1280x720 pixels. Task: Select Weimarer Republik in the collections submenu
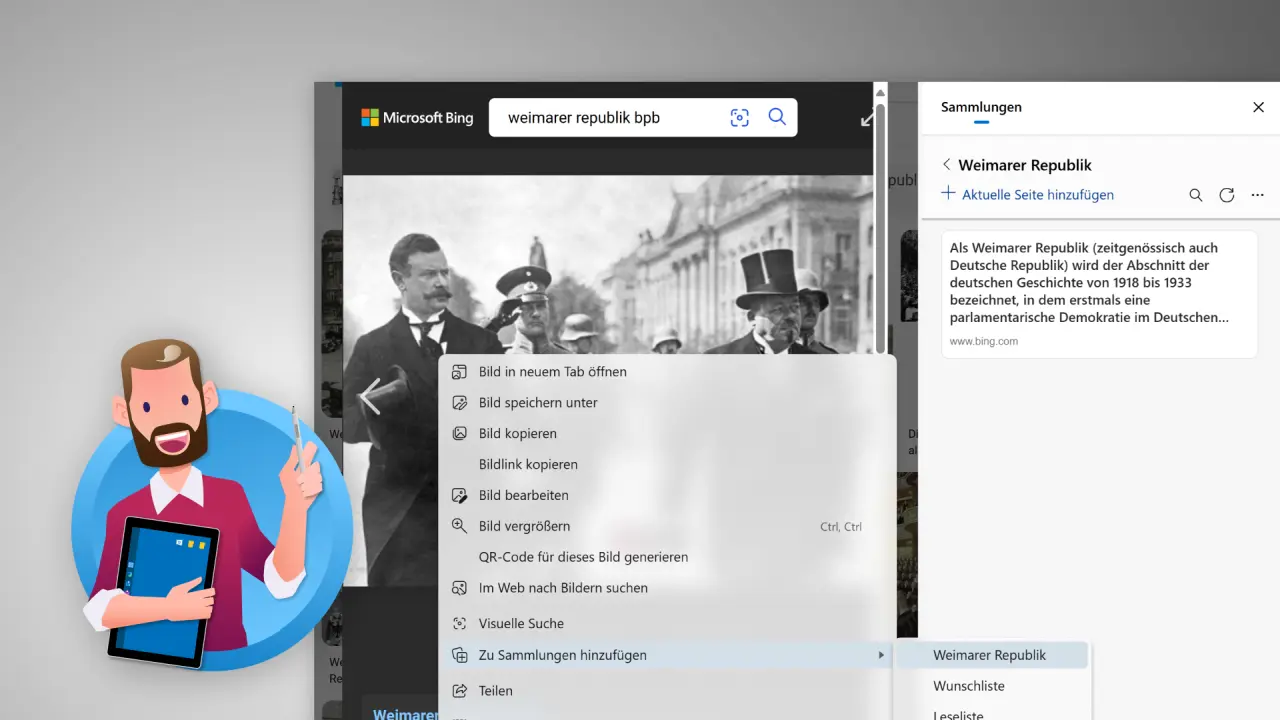point(990,655)
